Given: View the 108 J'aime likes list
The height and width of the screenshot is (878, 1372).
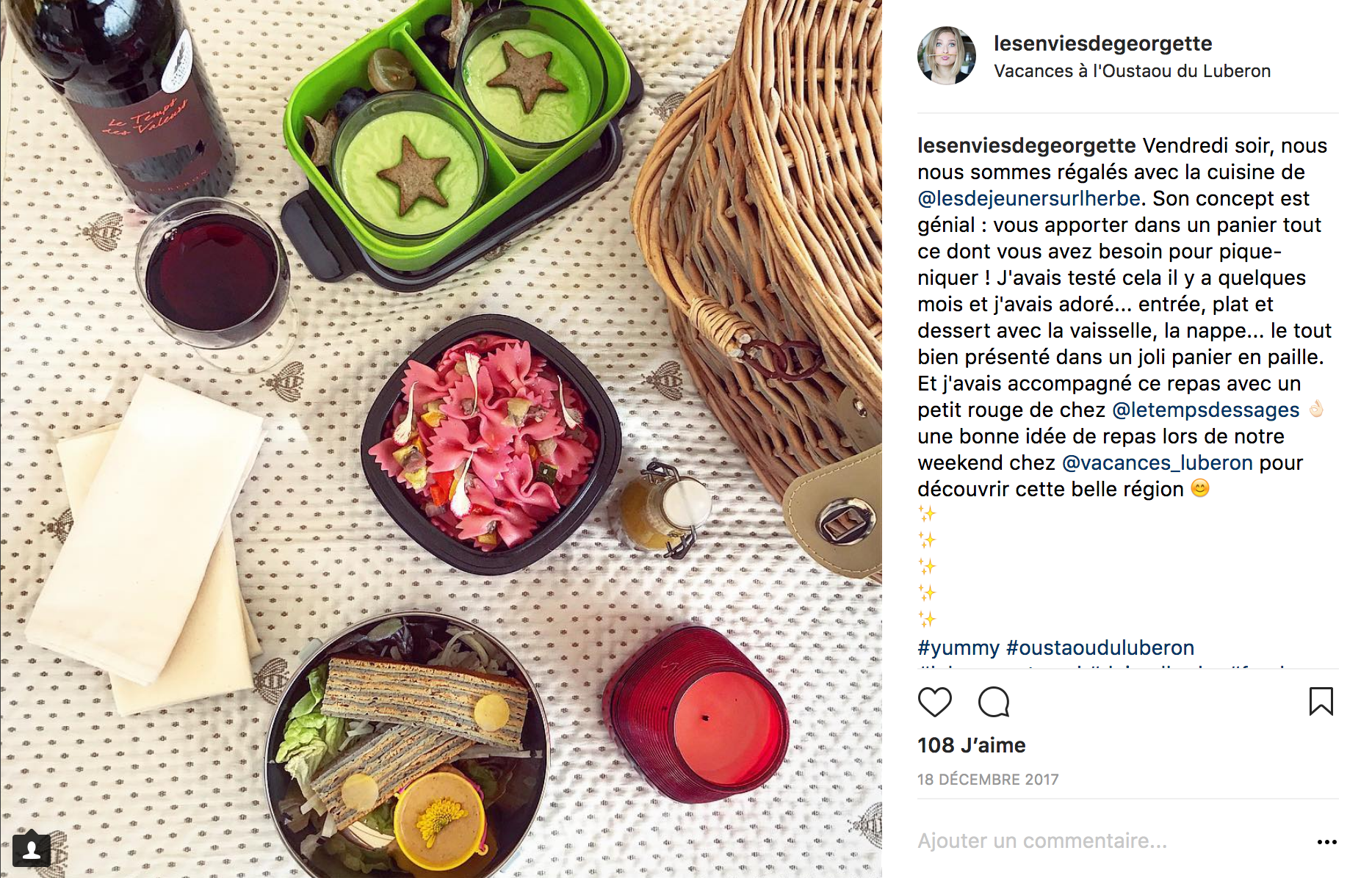Looking at the screenshot, I should click(971, 745).
